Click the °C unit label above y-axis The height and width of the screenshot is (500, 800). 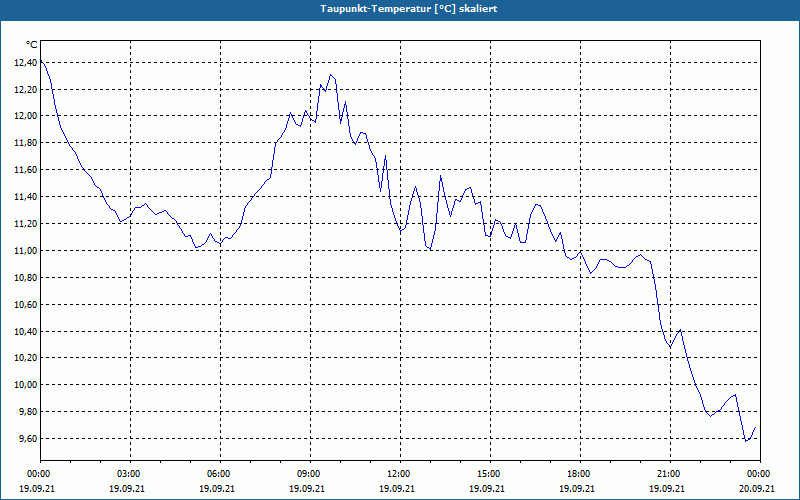coord(31,45)
